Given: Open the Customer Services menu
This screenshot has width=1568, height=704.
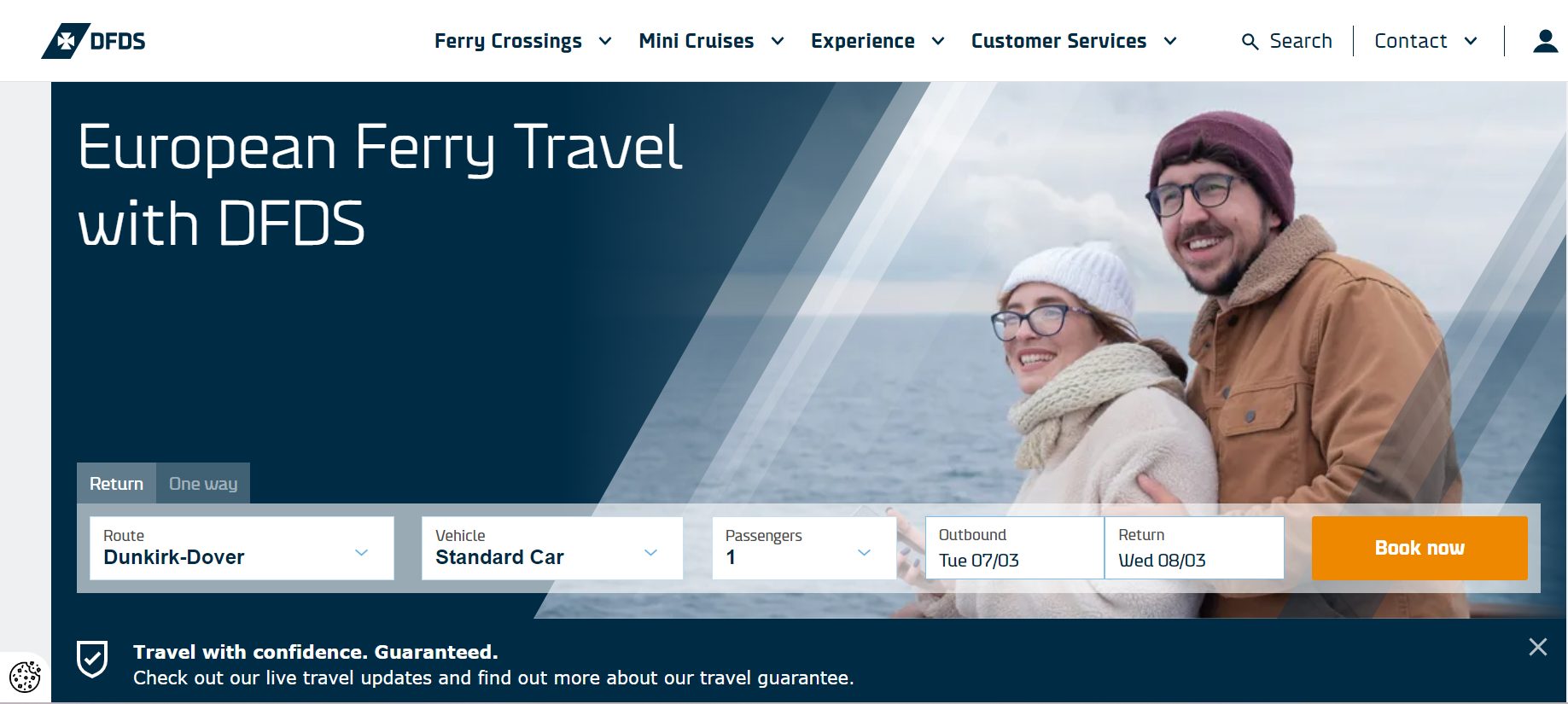Looking at the screenshot, I should (1074, 41).
